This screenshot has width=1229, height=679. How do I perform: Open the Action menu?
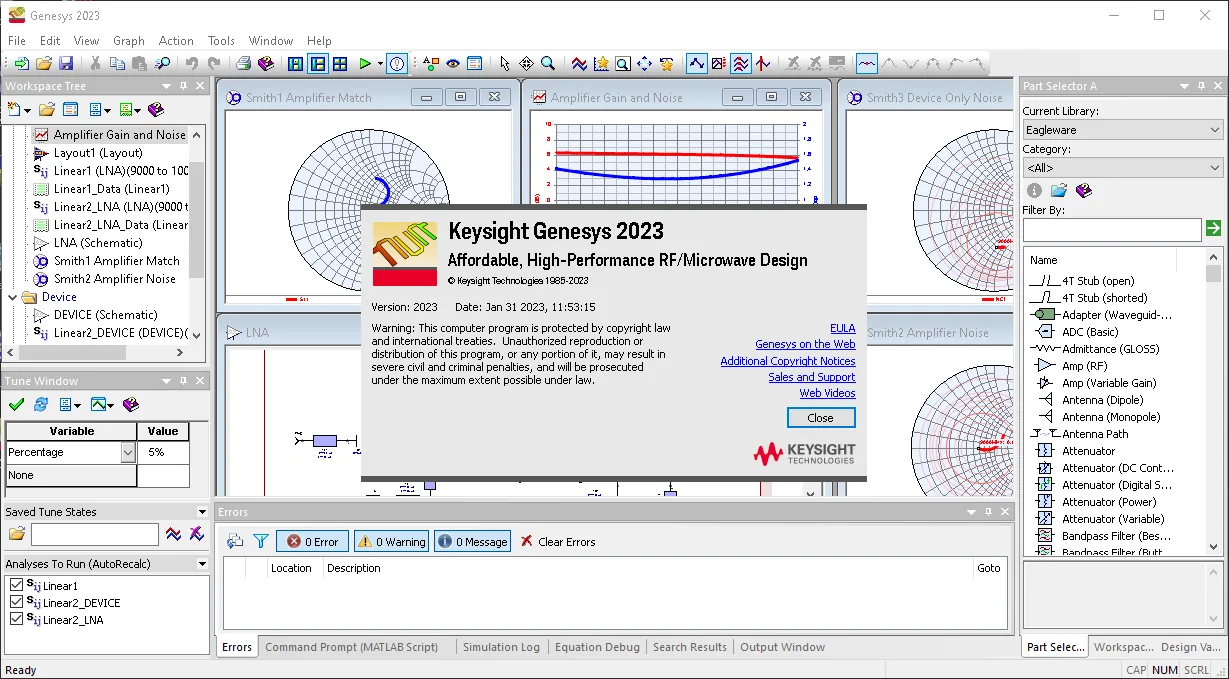click(x=176, y=41)
